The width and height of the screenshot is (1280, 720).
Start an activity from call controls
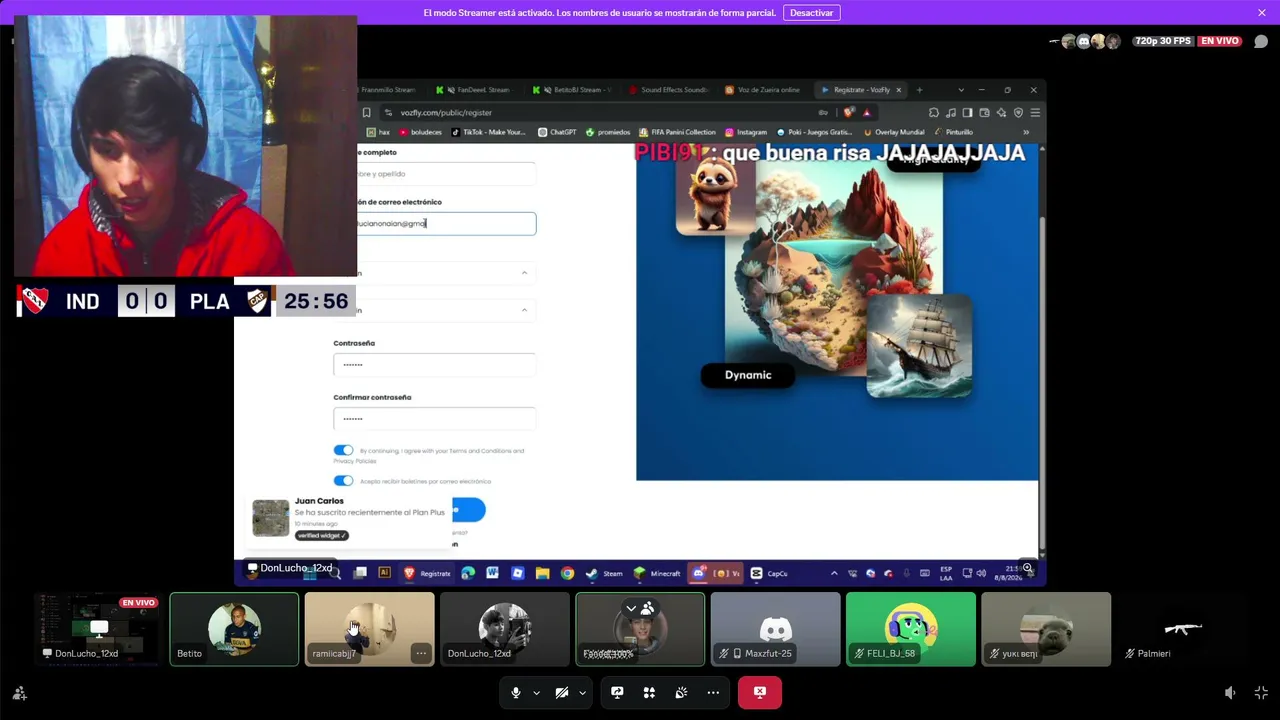(649, 692)
